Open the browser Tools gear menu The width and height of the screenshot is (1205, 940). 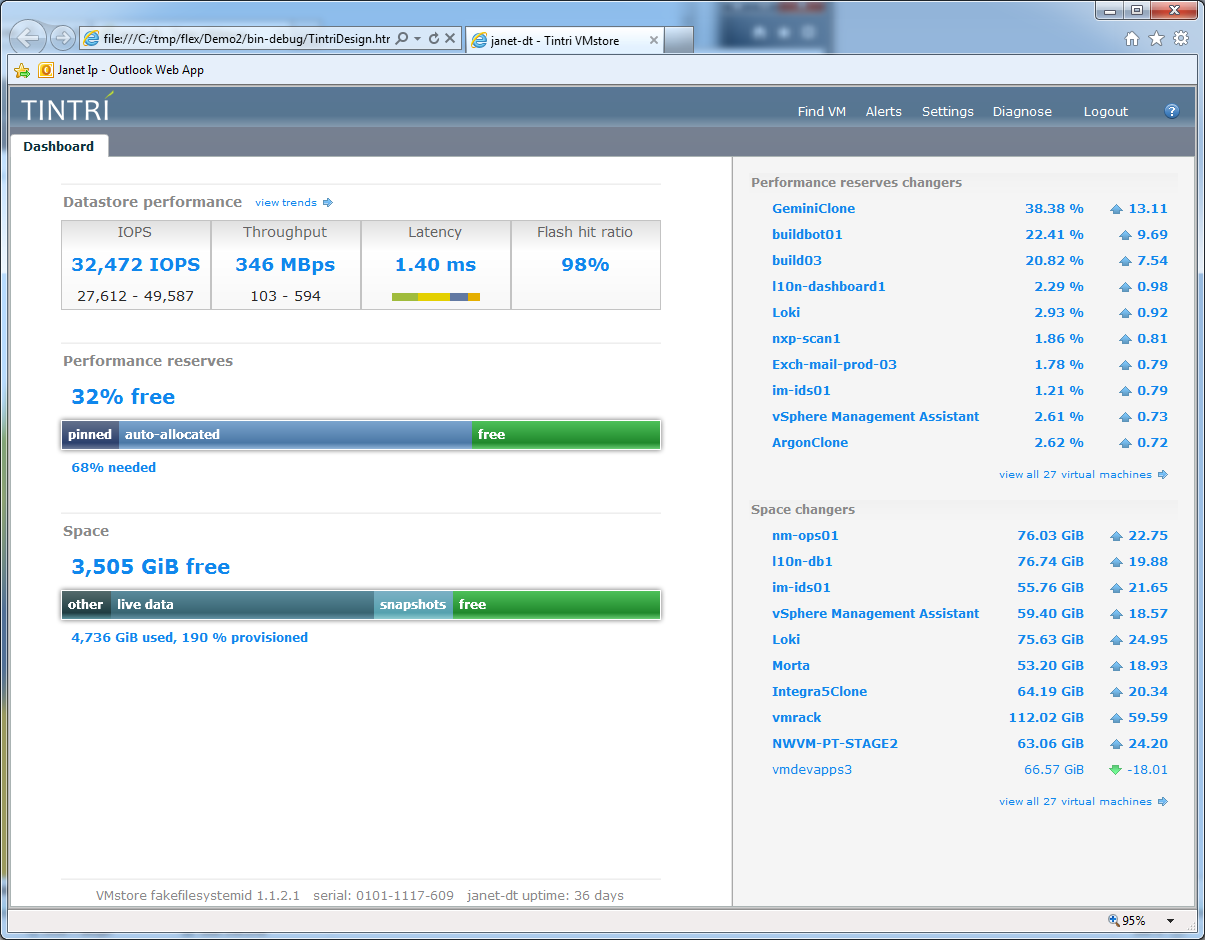coord(1181,38)
